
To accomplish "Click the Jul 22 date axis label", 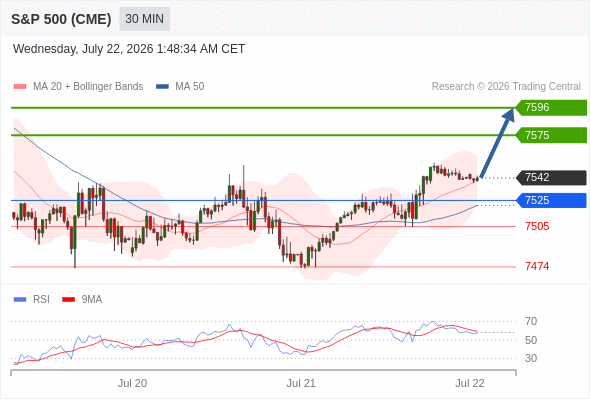I will (x=470, y=383).
